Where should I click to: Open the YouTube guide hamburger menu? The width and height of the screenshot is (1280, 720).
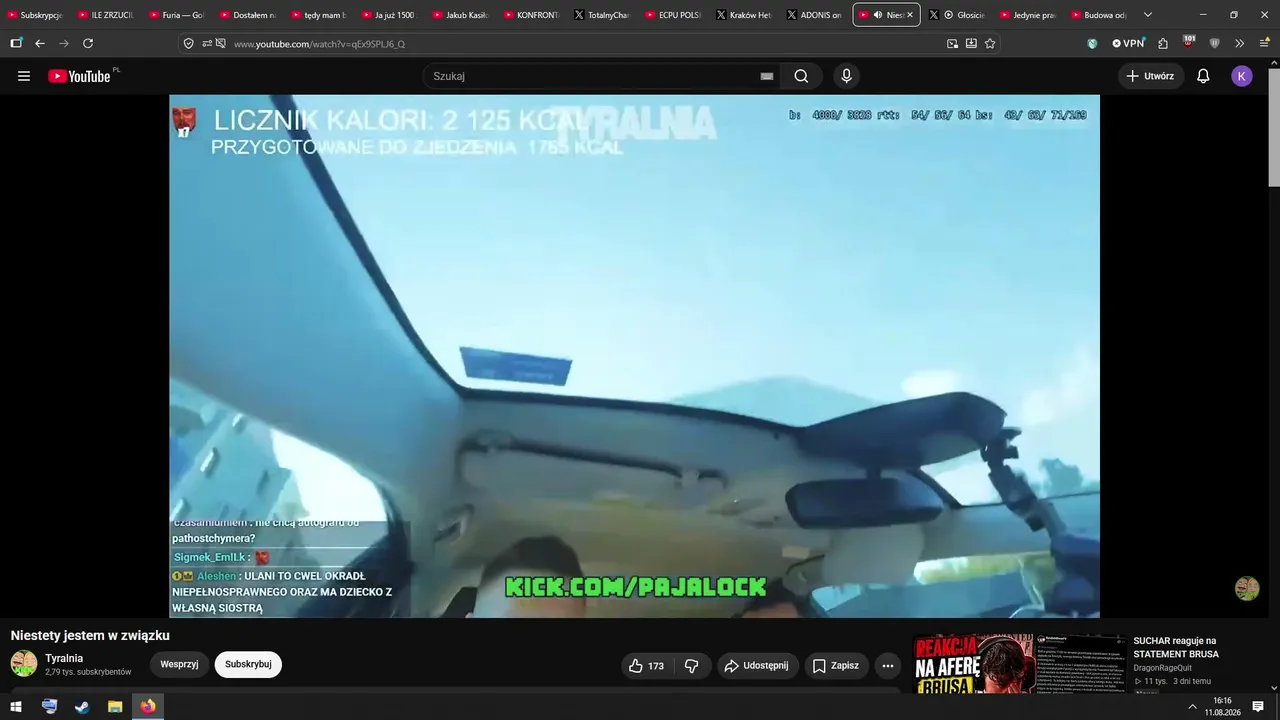pyautogui.click(x=24, y=76)
